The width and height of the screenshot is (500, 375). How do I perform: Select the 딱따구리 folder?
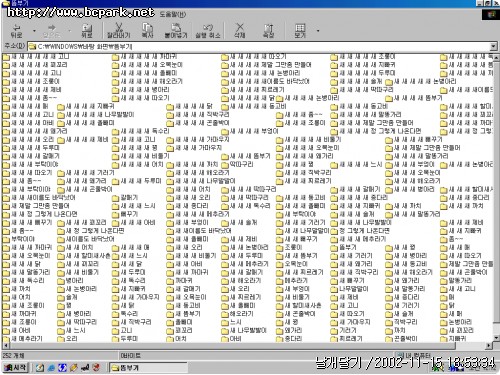tap(237, 164)
